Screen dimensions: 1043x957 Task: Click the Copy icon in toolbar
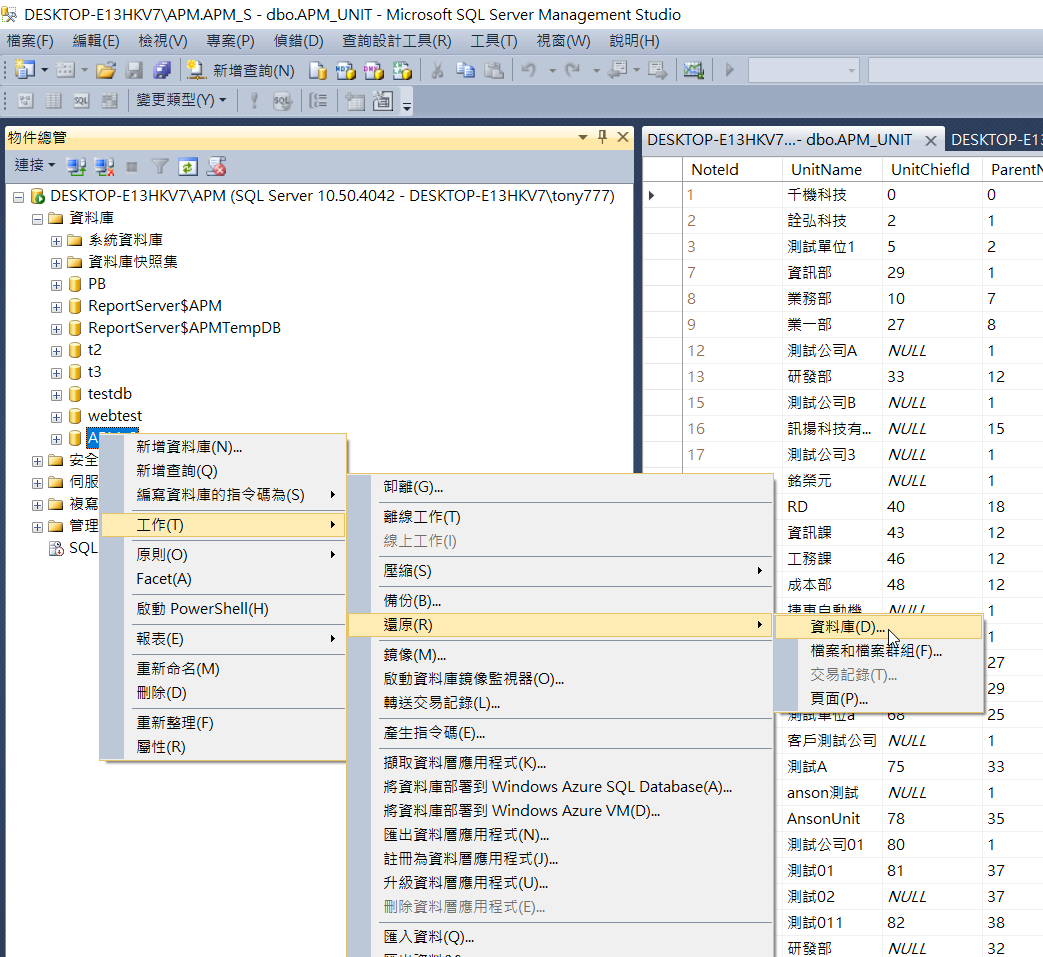465,70
